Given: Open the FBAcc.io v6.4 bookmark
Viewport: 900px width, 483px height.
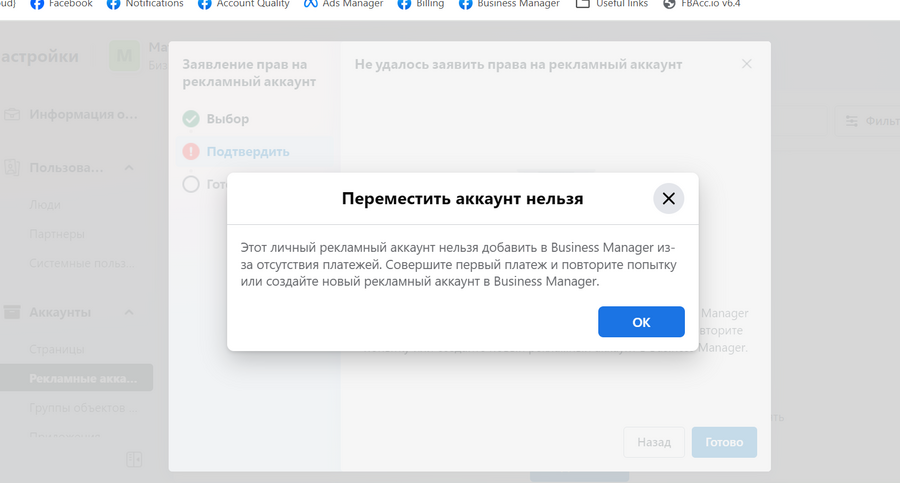Looking at the screenshot, I should [x=701, y=4].
